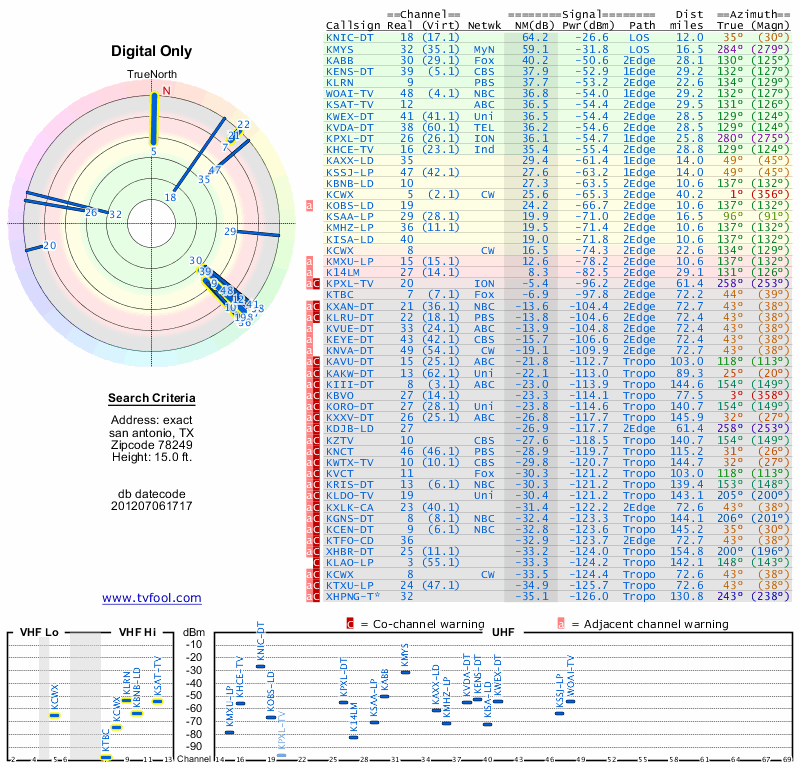Click the db datecode 201207061717 value
800x768 pixels.
pyautogui.click(x=152, y=506)
